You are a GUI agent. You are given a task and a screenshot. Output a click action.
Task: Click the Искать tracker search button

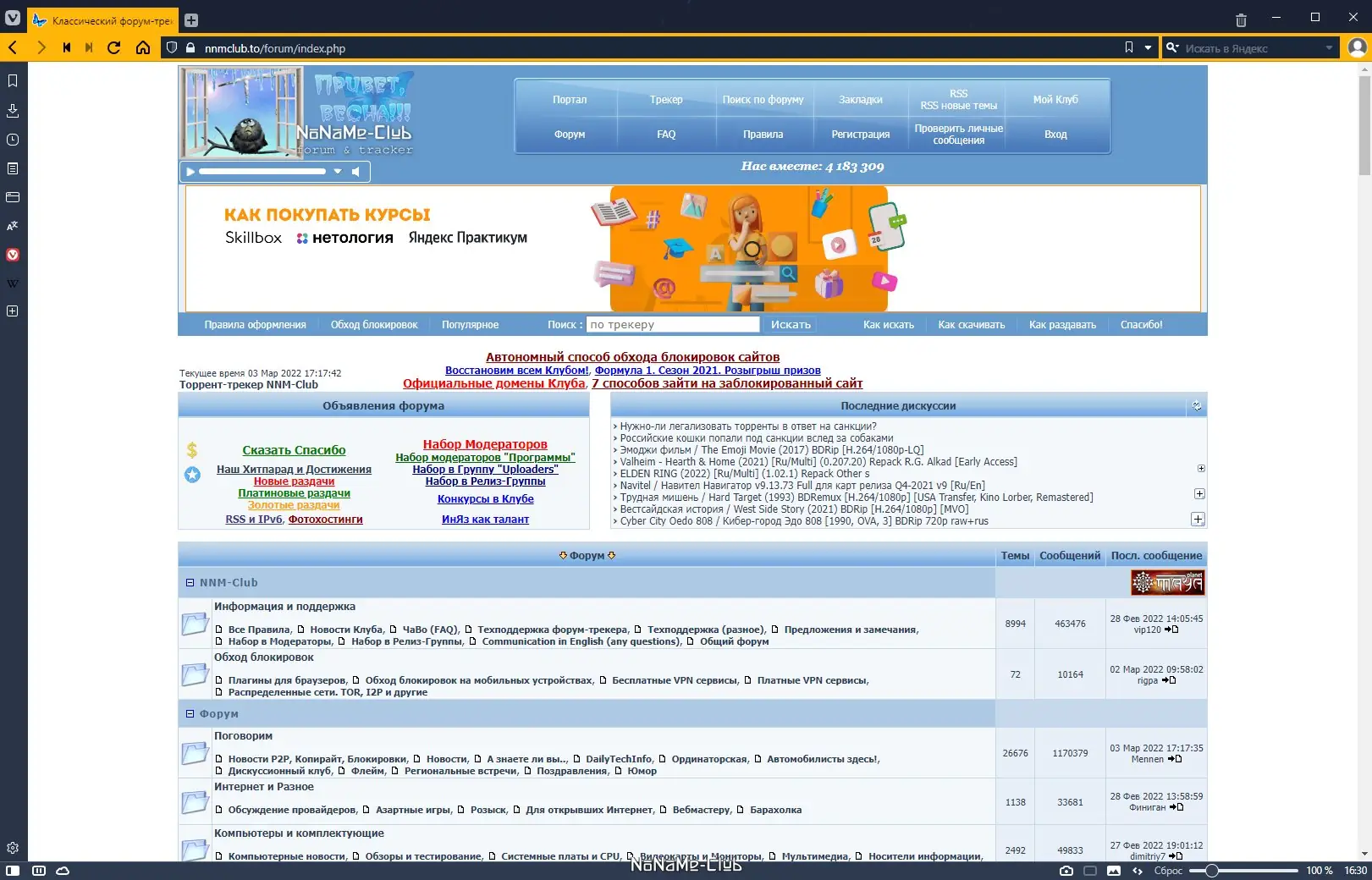click(791, 325)
